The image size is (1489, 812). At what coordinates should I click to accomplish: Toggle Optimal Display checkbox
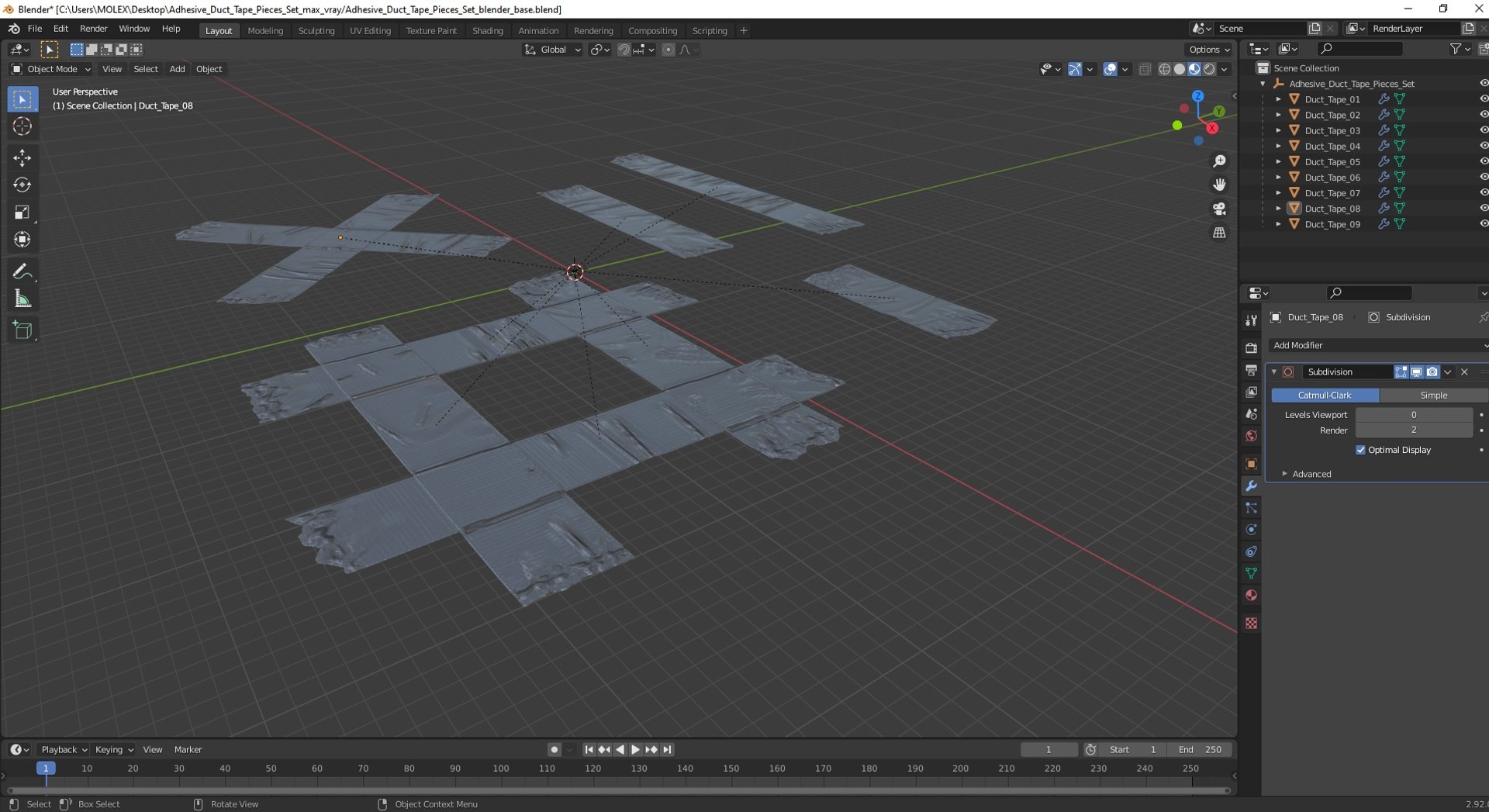pos(1360,450)
